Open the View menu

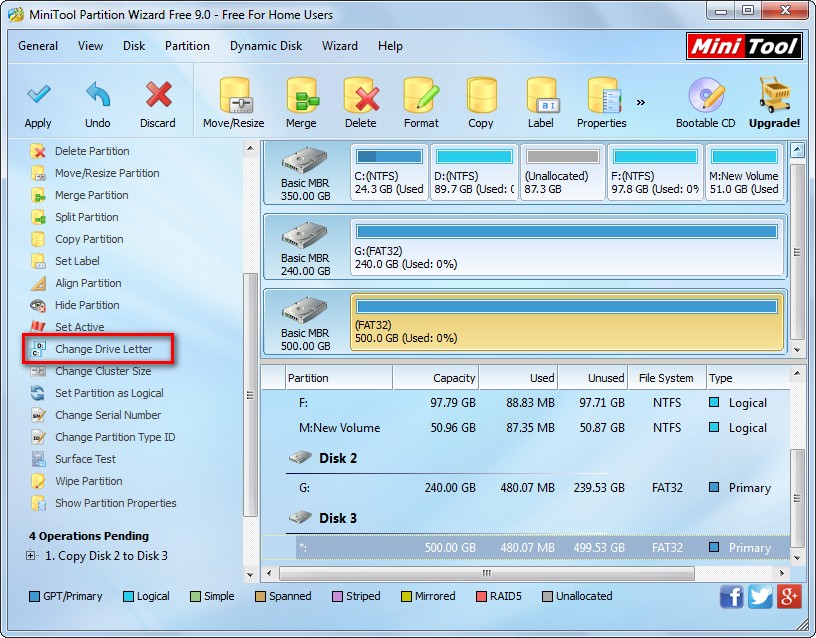click(91, 46)
